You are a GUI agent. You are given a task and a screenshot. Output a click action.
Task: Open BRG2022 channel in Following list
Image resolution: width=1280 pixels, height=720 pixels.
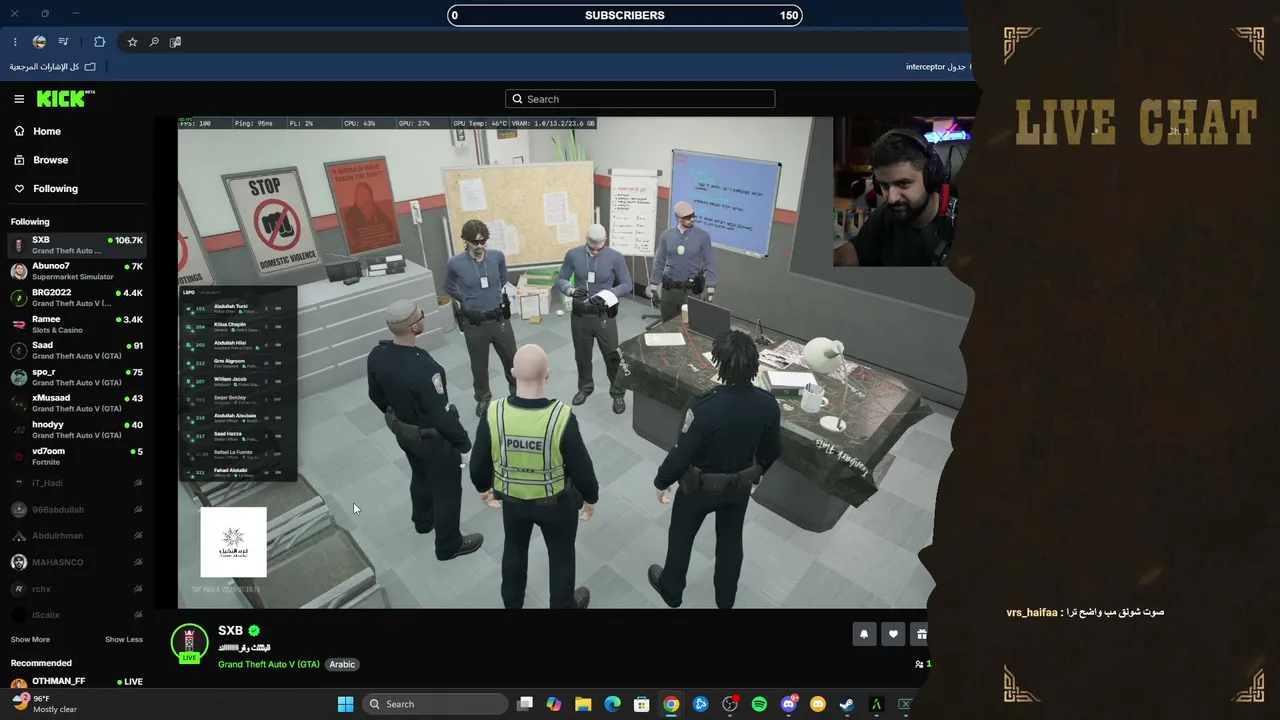(77, 297)
